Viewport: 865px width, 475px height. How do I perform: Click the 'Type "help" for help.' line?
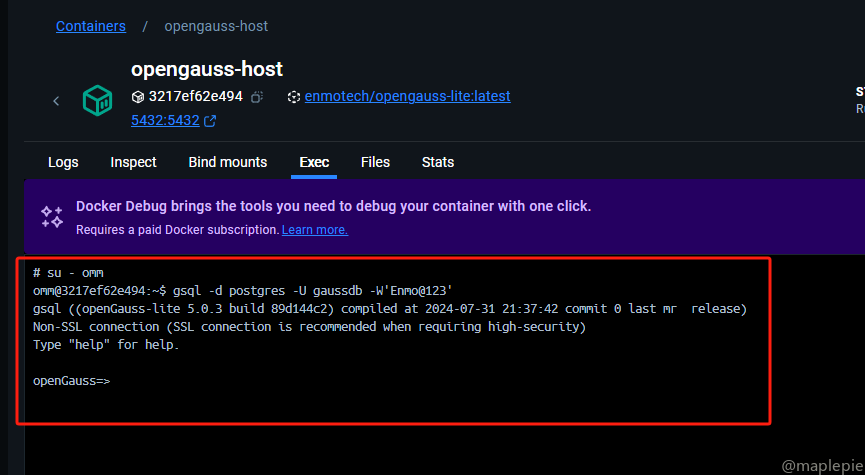(x=106, y=345)
